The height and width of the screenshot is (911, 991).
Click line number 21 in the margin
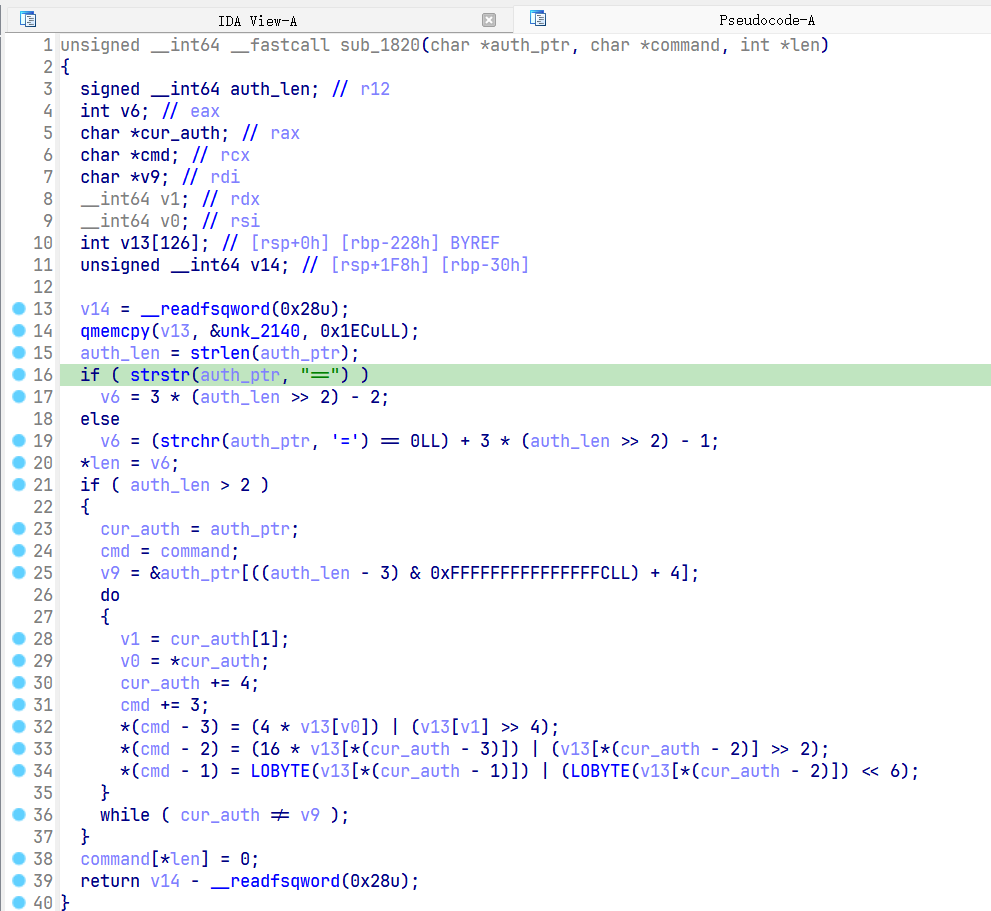coord(42,485)
